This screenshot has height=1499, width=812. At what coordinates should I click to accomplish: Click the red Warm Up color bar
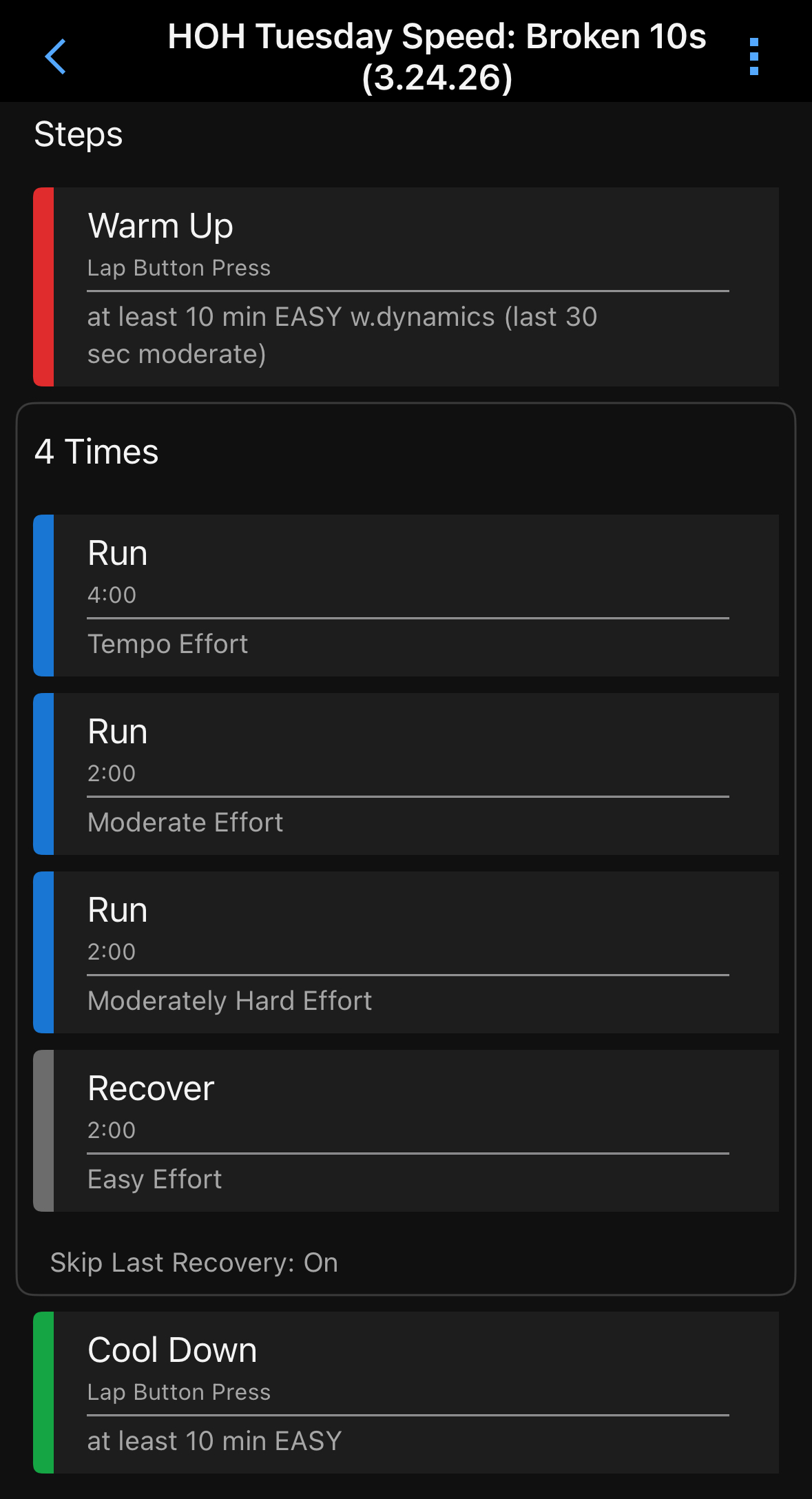(43, 287)
